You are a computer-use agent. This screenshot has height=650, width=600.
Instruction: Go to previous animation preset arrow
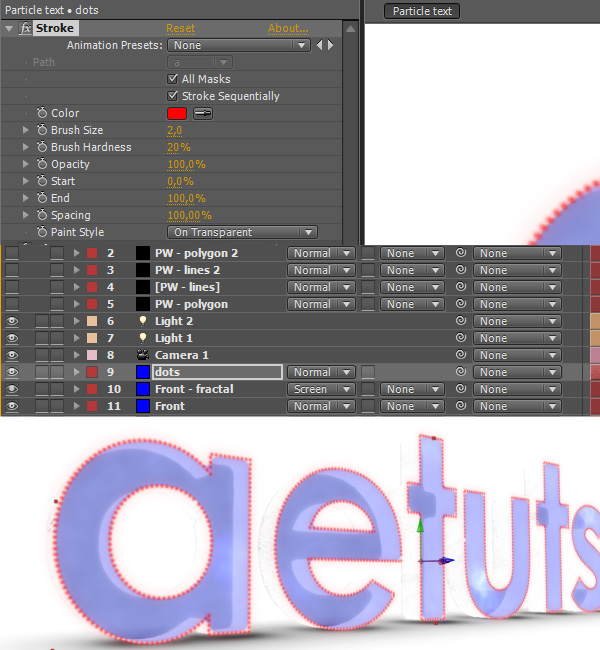coord(319,45)
